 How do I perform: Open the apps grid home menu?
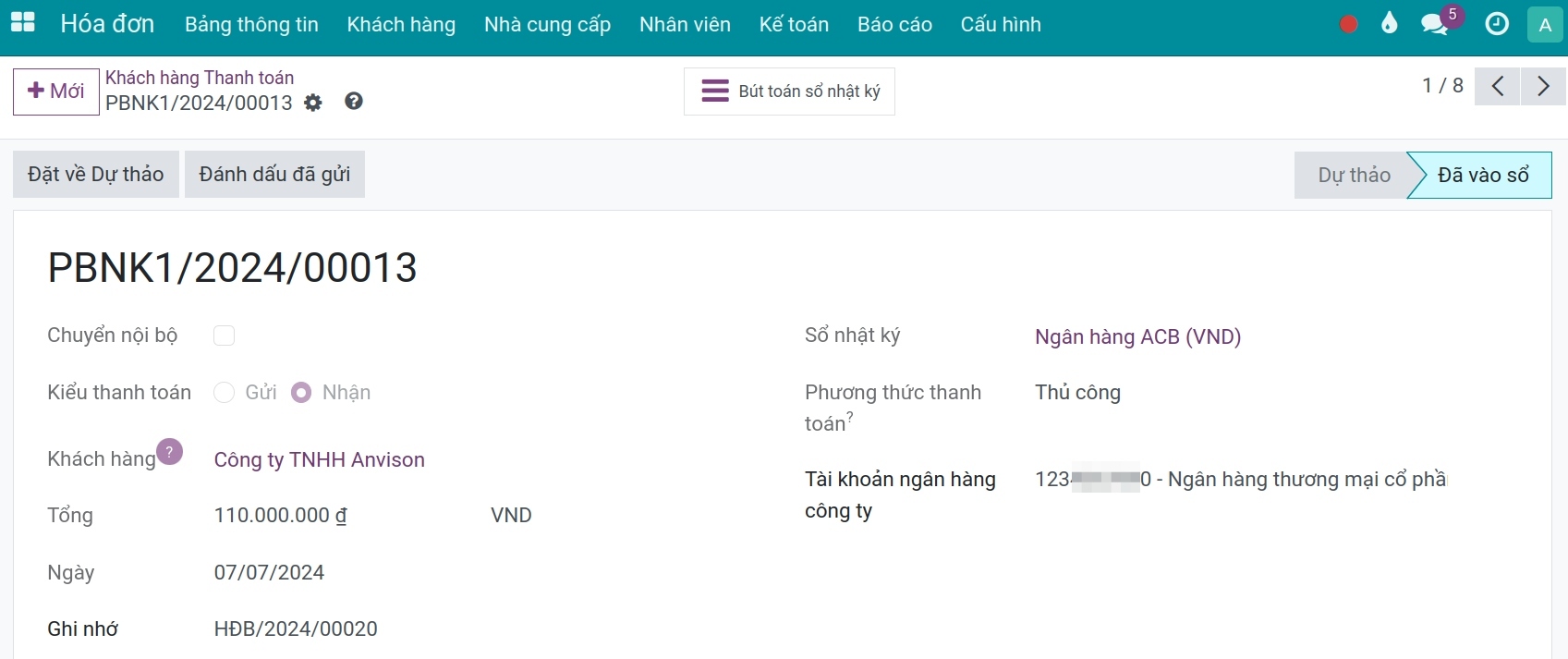pos(23,23)
